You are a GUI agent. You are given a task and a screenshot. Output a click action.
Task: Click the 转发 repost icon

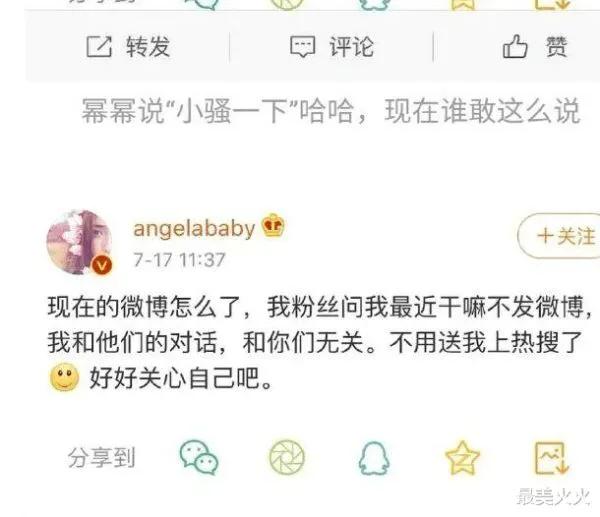click(x=99, y=47)
